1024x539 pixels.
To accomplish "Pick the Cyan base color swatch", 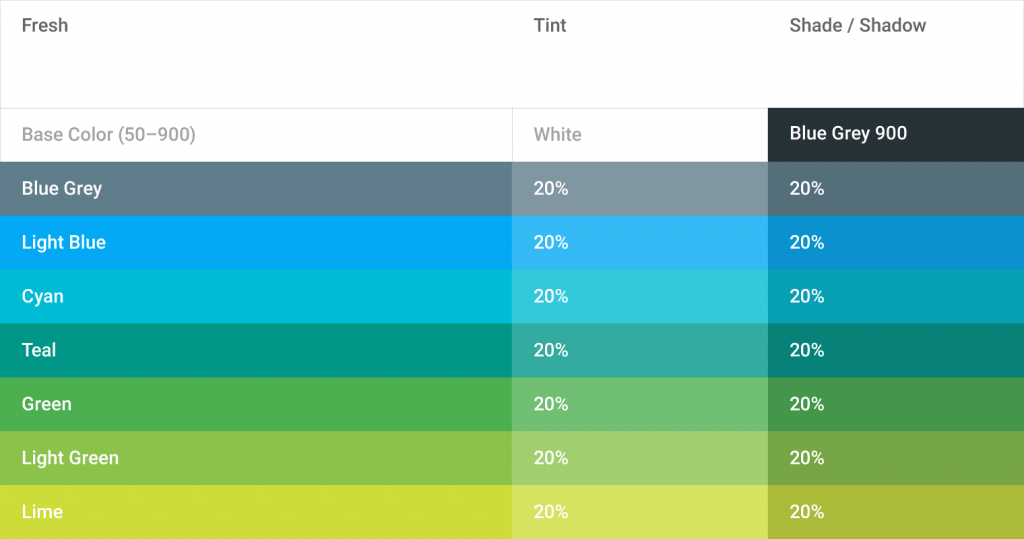I will coord(255,296).
